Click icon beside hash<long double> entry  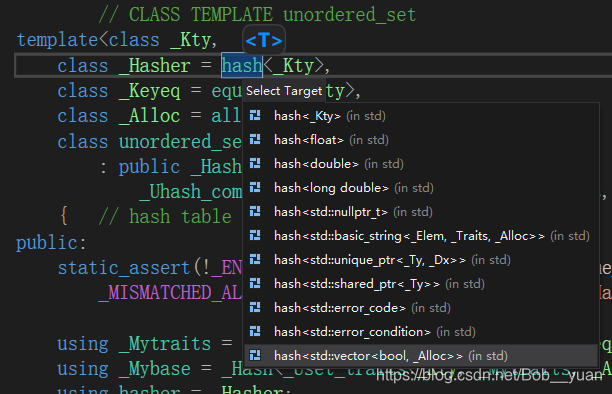click(x=255, y=187)
